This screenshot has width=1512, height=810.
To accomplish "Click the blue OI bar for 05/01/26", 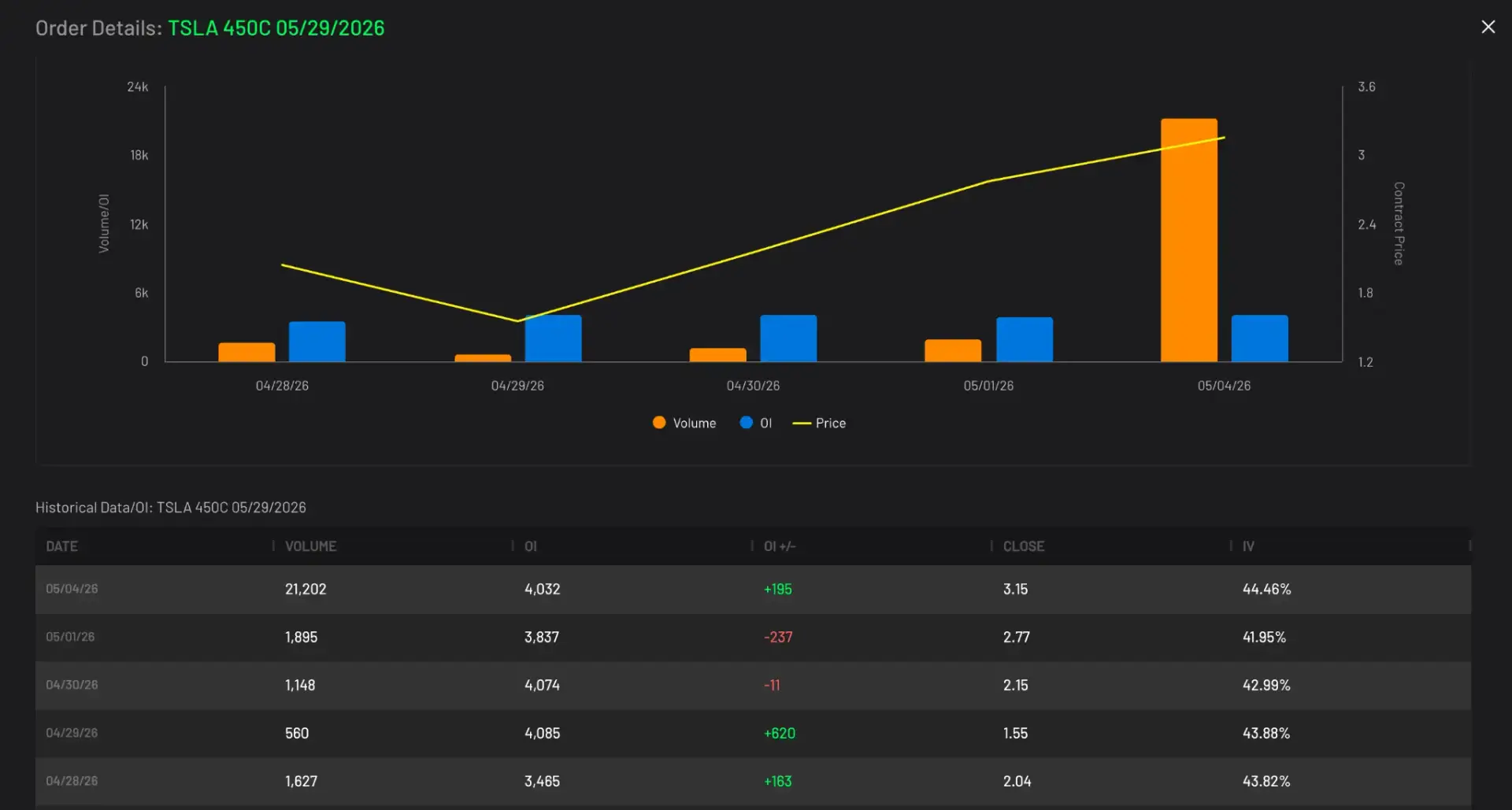I will coord(1025,339).
